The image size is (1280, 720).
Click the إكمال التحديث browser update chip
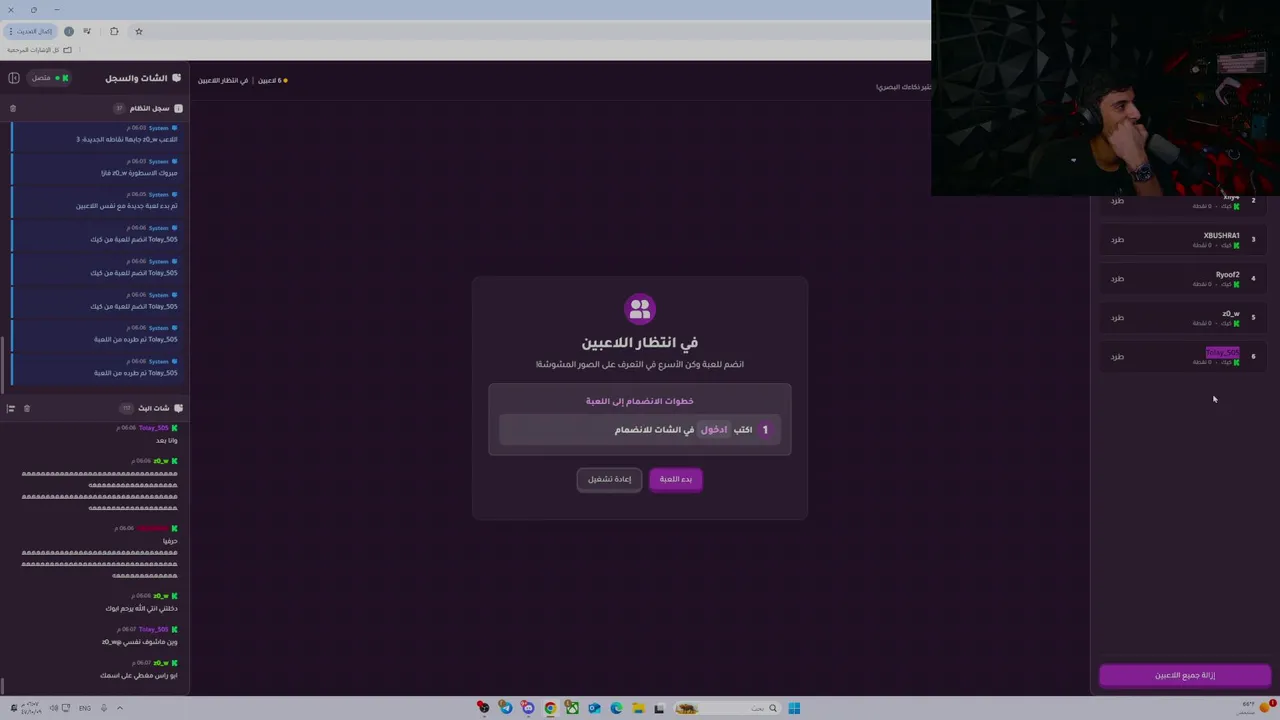pos(30,31)
